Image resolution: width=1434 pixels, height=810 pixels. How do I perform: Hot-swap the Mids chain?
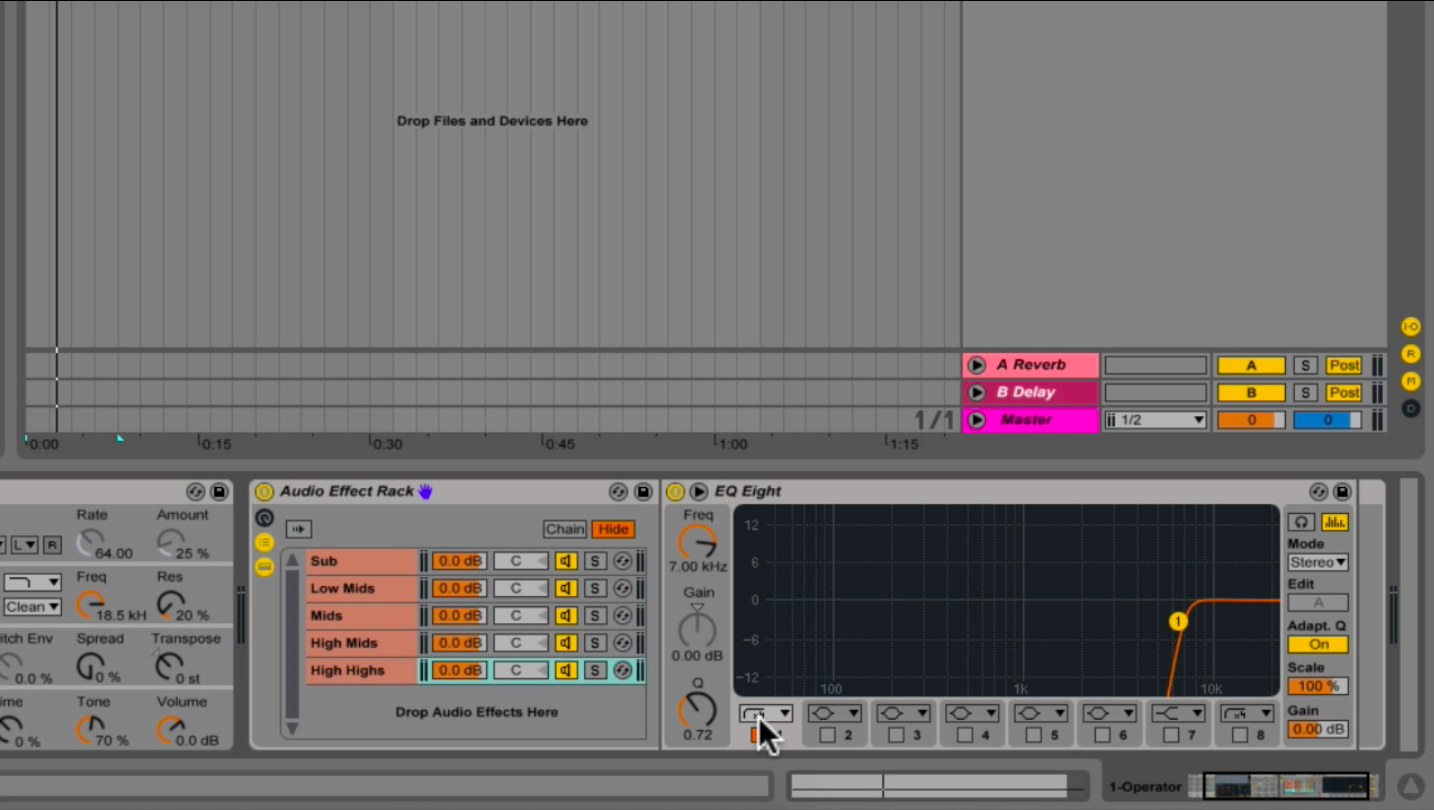click(623, 615)
